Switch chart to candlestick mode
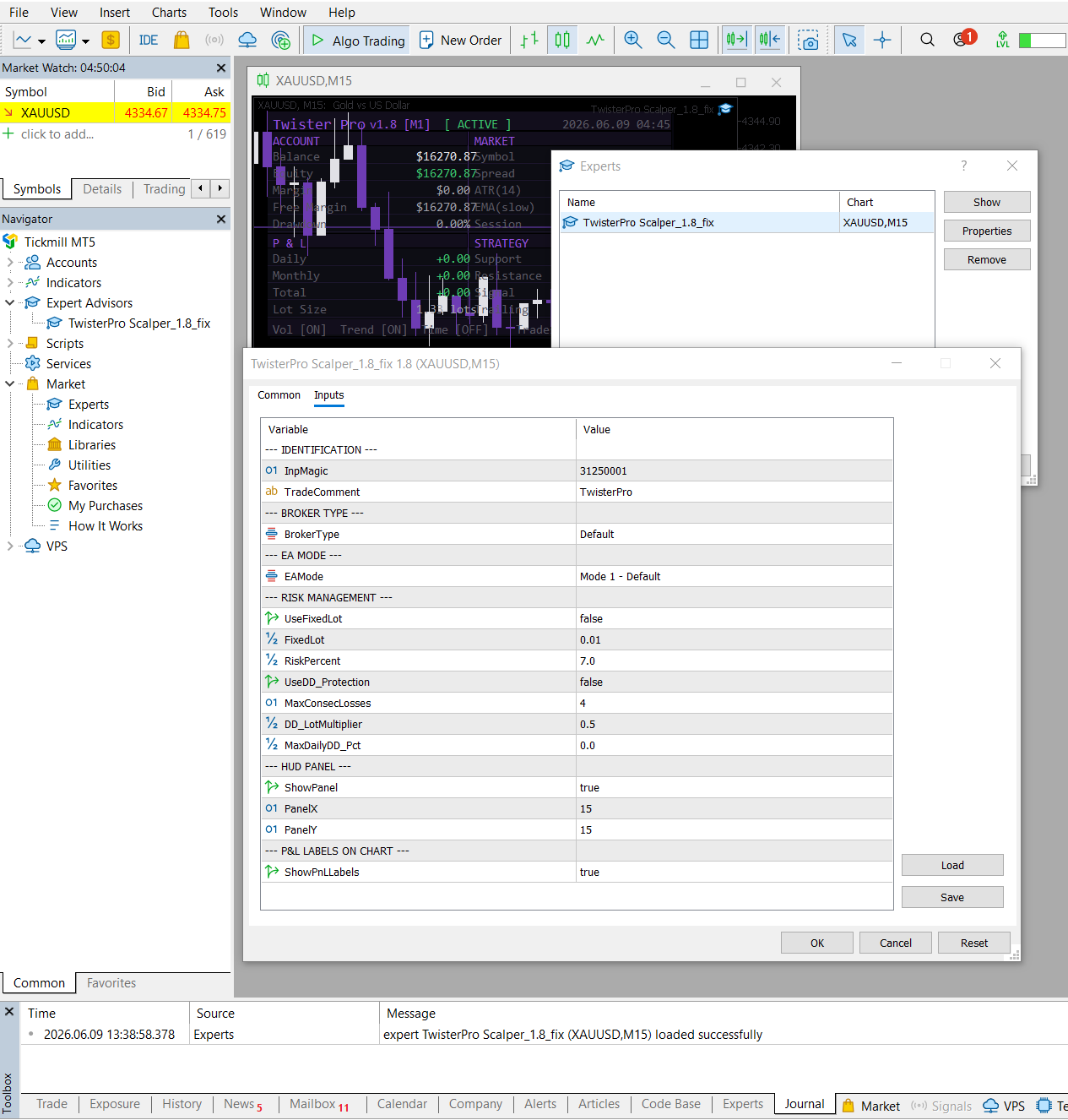 (x=562, y=40)
